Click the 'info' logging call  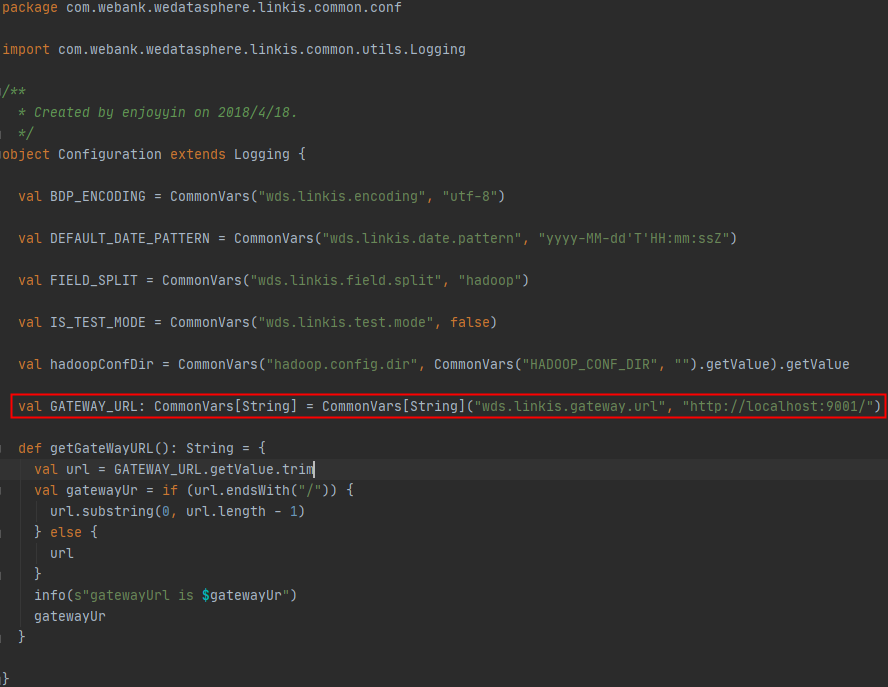click(50, 595)
